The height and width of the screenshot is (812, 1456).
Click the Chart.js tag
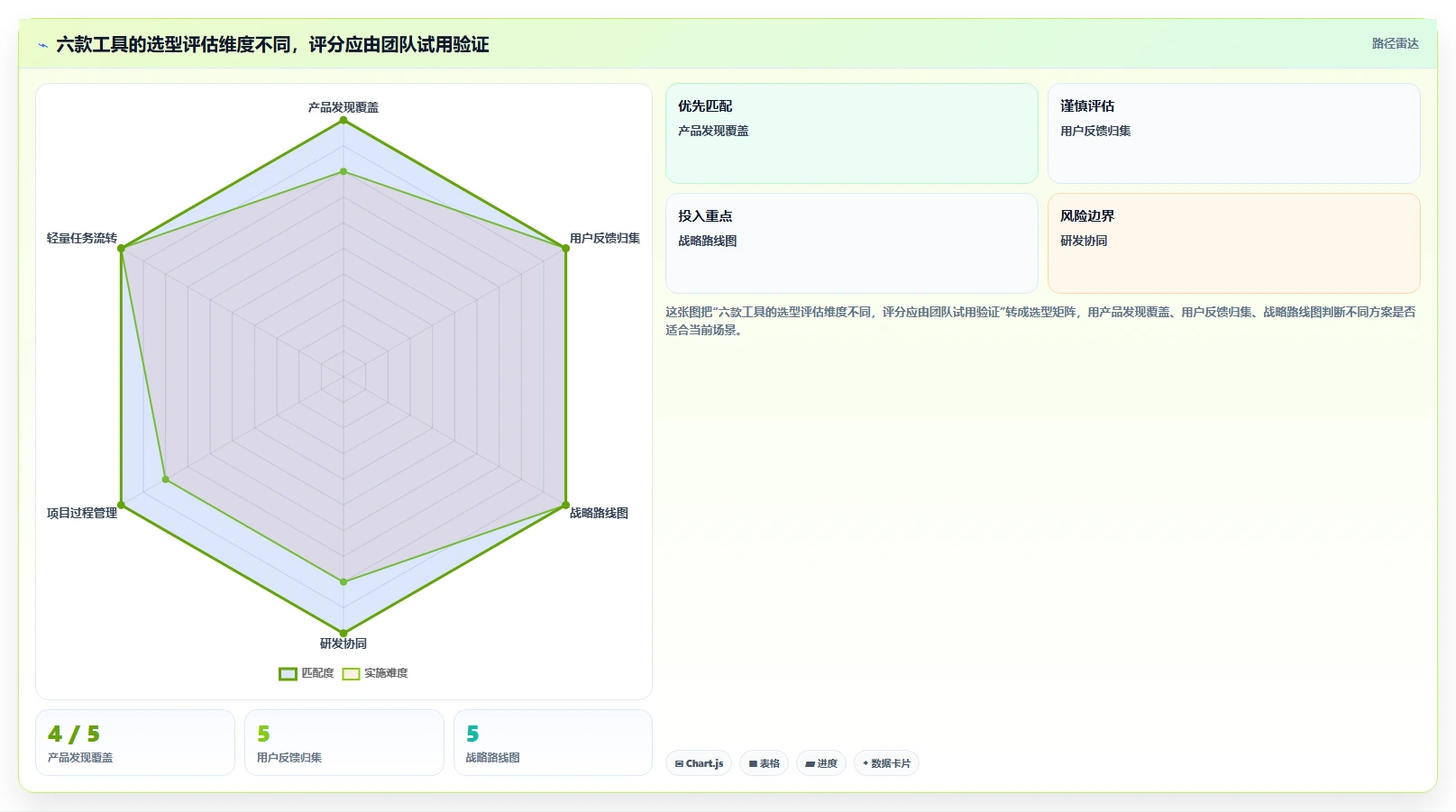(x=699, y=763)
